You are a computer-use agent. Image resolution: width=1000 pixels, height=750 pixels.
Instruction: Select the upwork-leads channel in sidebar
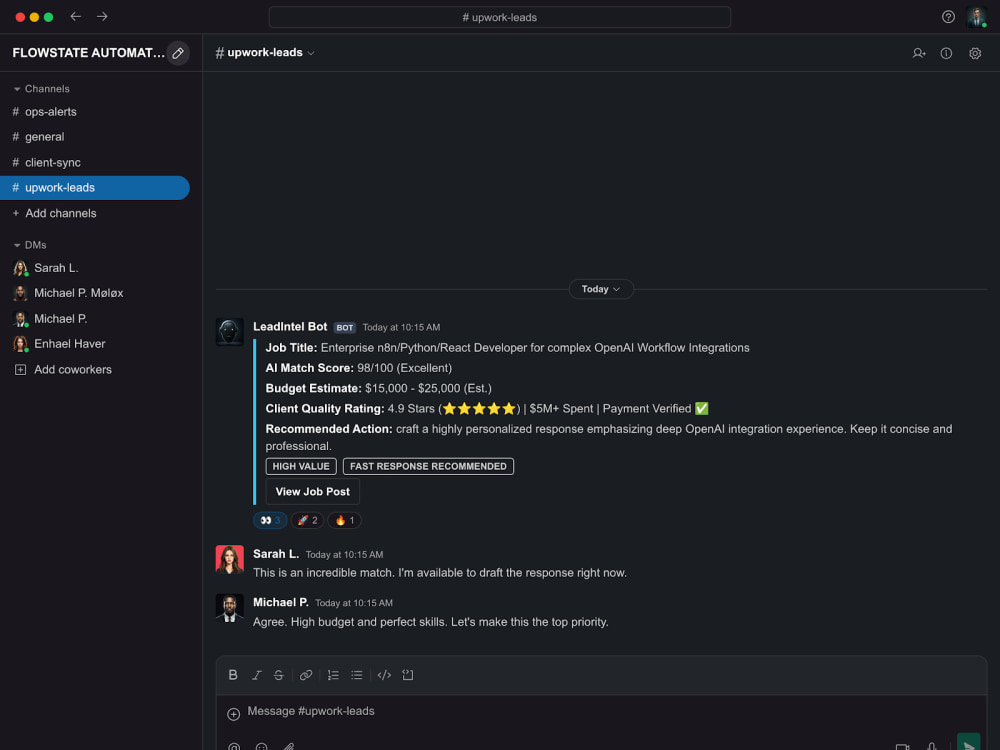click(96, 188)
